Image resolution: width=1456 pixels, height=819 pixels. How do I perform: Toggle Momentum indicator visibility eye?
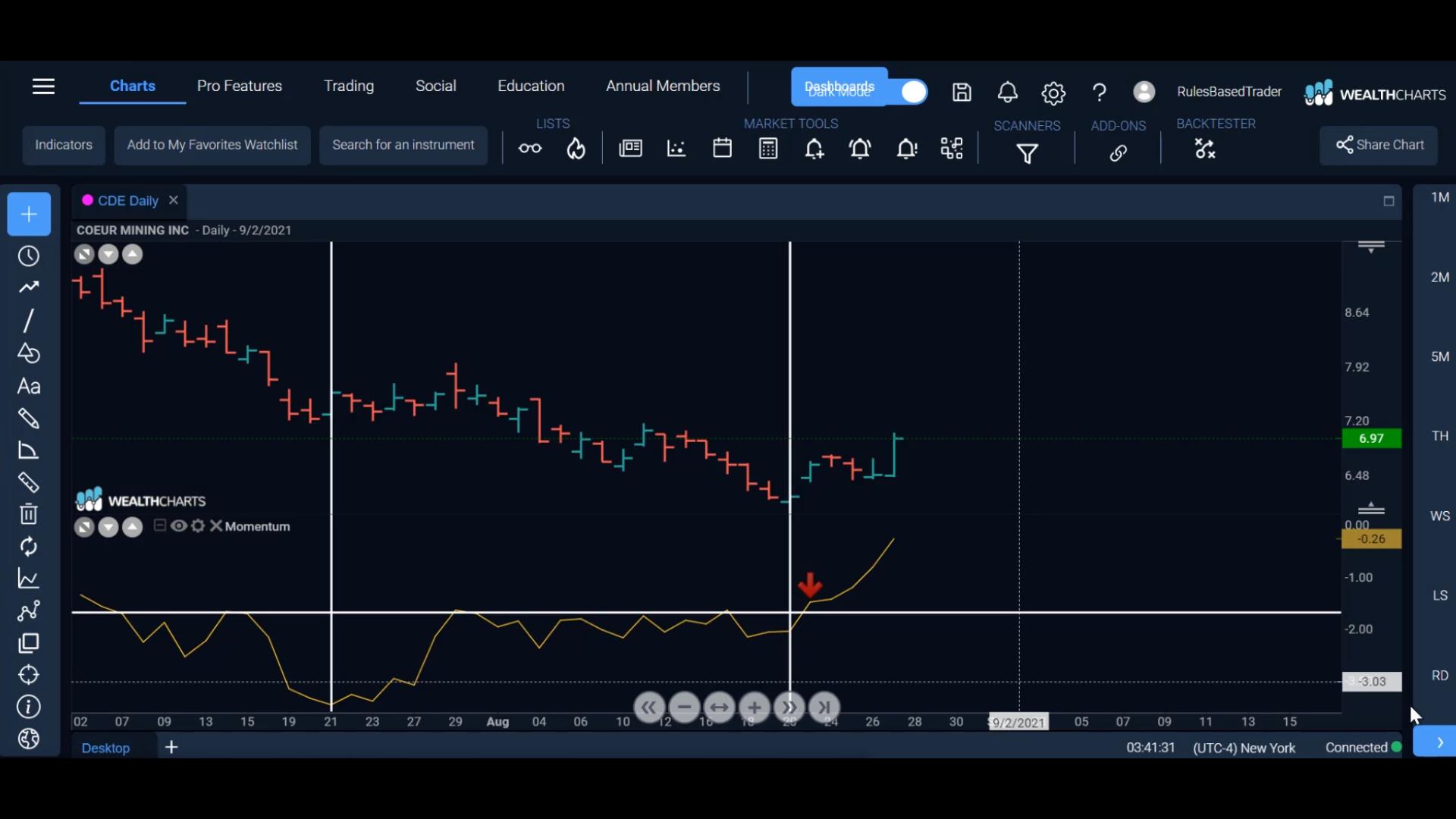179,526
